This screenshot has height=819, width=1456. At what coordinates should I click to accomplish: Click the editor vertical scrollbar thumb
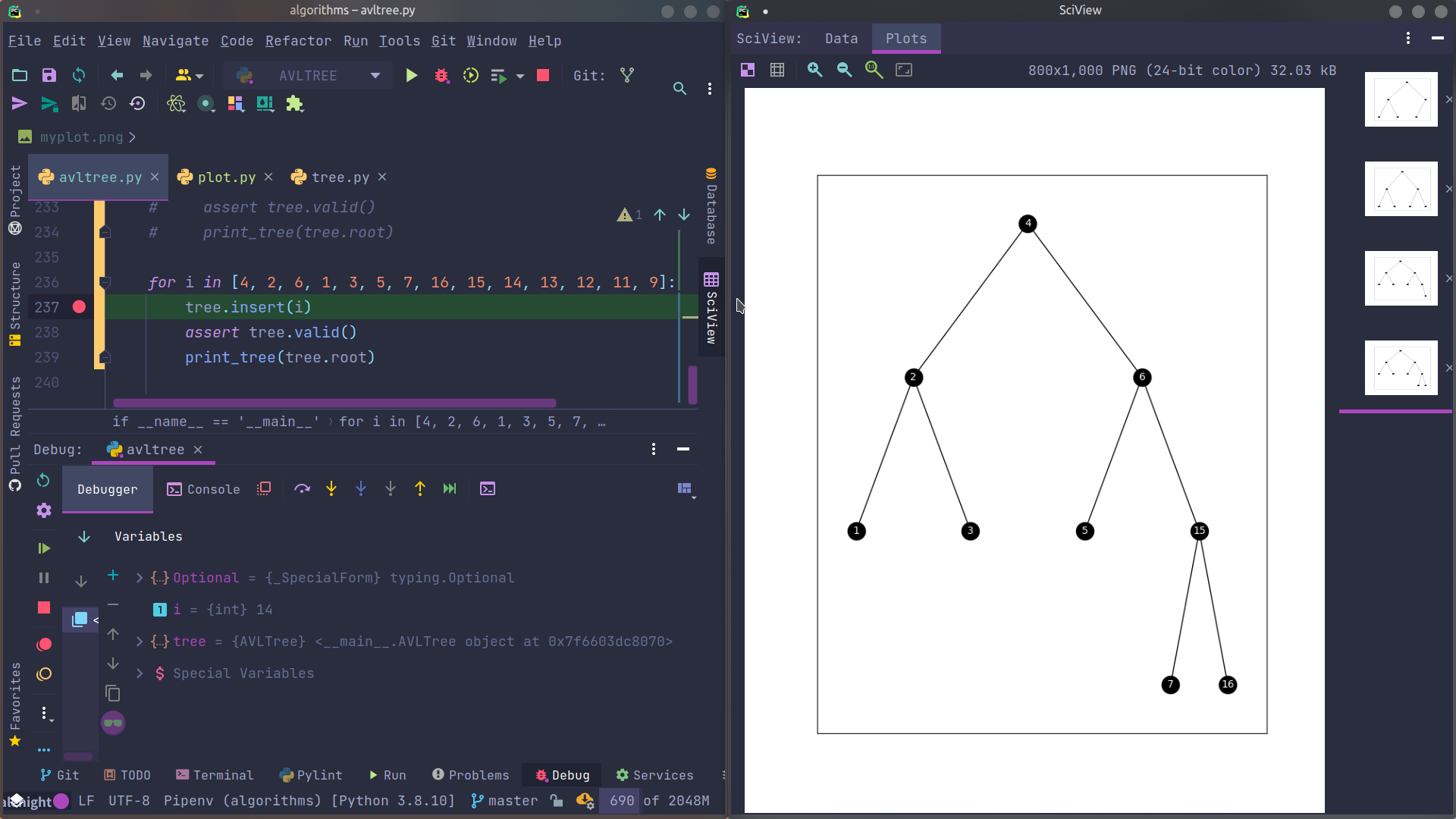(x=692, y=385)
